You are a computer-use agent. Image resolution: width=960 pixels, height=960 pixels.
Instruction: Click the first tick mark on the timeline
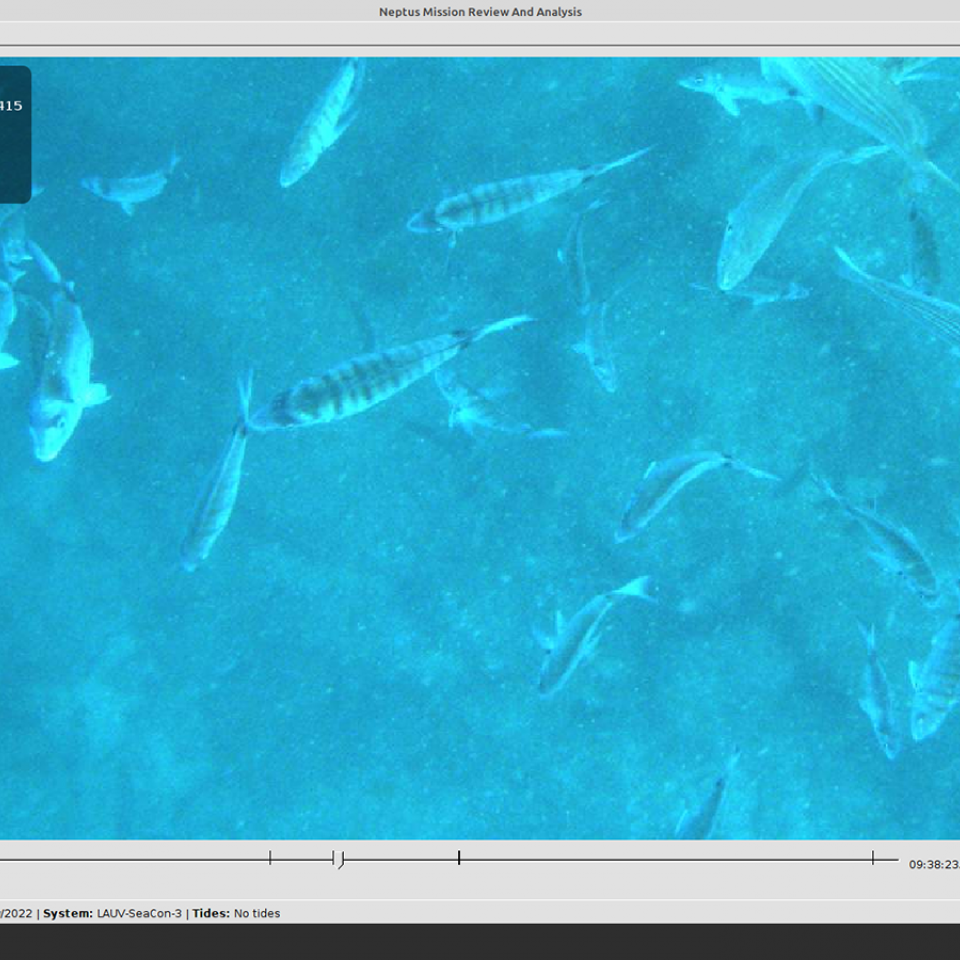point(270,858)
